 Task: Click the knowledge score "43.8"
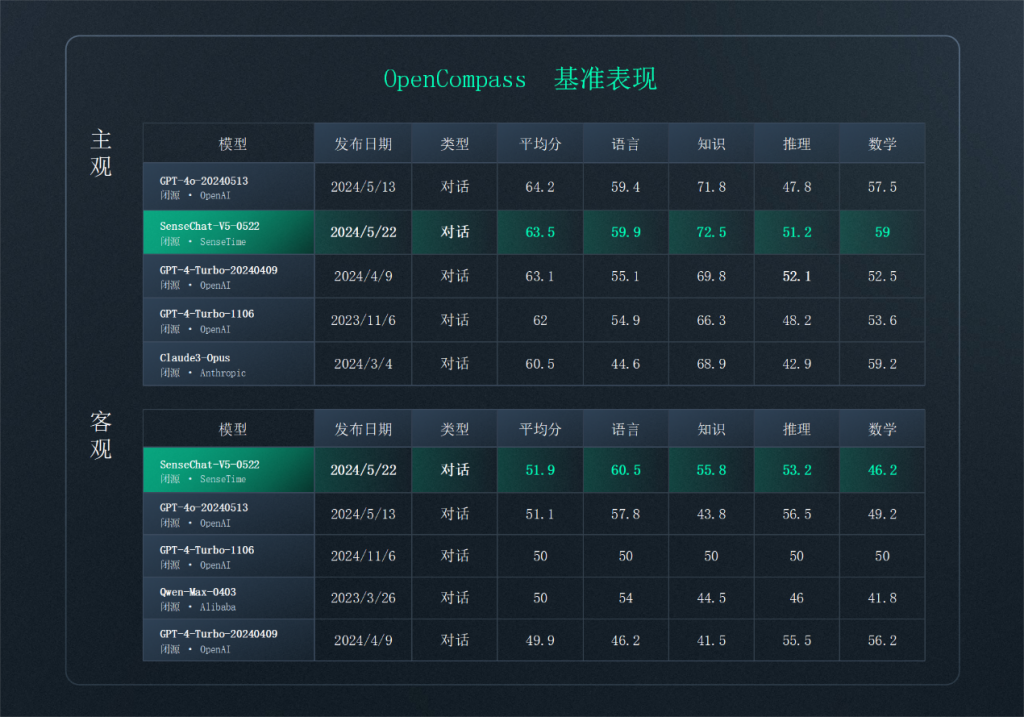711,514
